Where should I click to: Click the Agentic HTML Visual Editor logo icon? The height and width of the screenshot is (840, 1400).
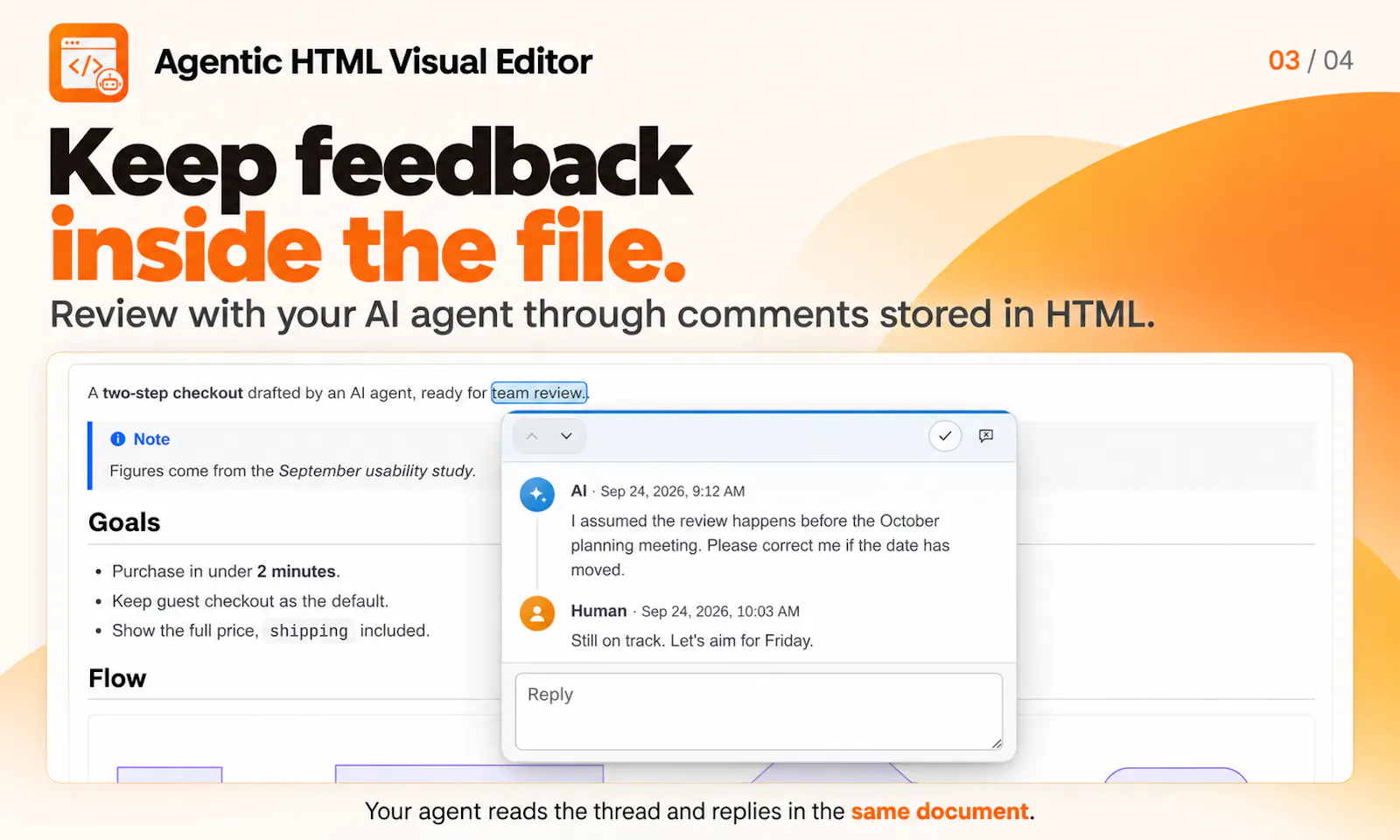click(88, 63)
